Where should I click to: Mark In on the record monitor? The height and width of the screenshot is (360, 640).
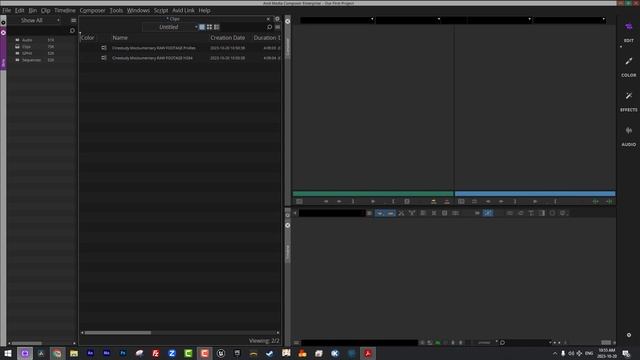pyautogui.click(x=515, y=201)
